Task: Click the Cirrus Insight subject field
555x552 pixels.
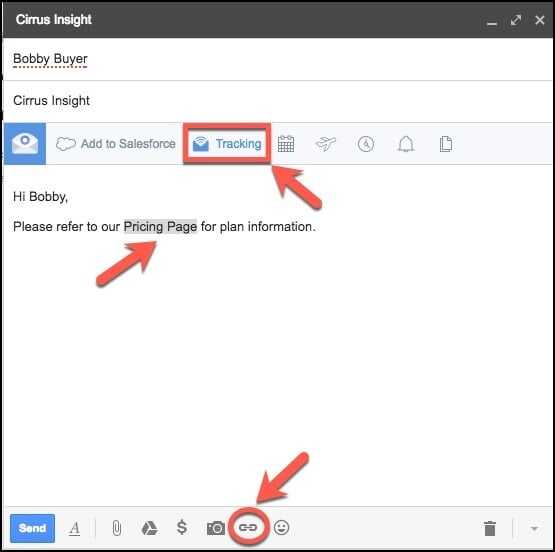Action: [278, 101]
